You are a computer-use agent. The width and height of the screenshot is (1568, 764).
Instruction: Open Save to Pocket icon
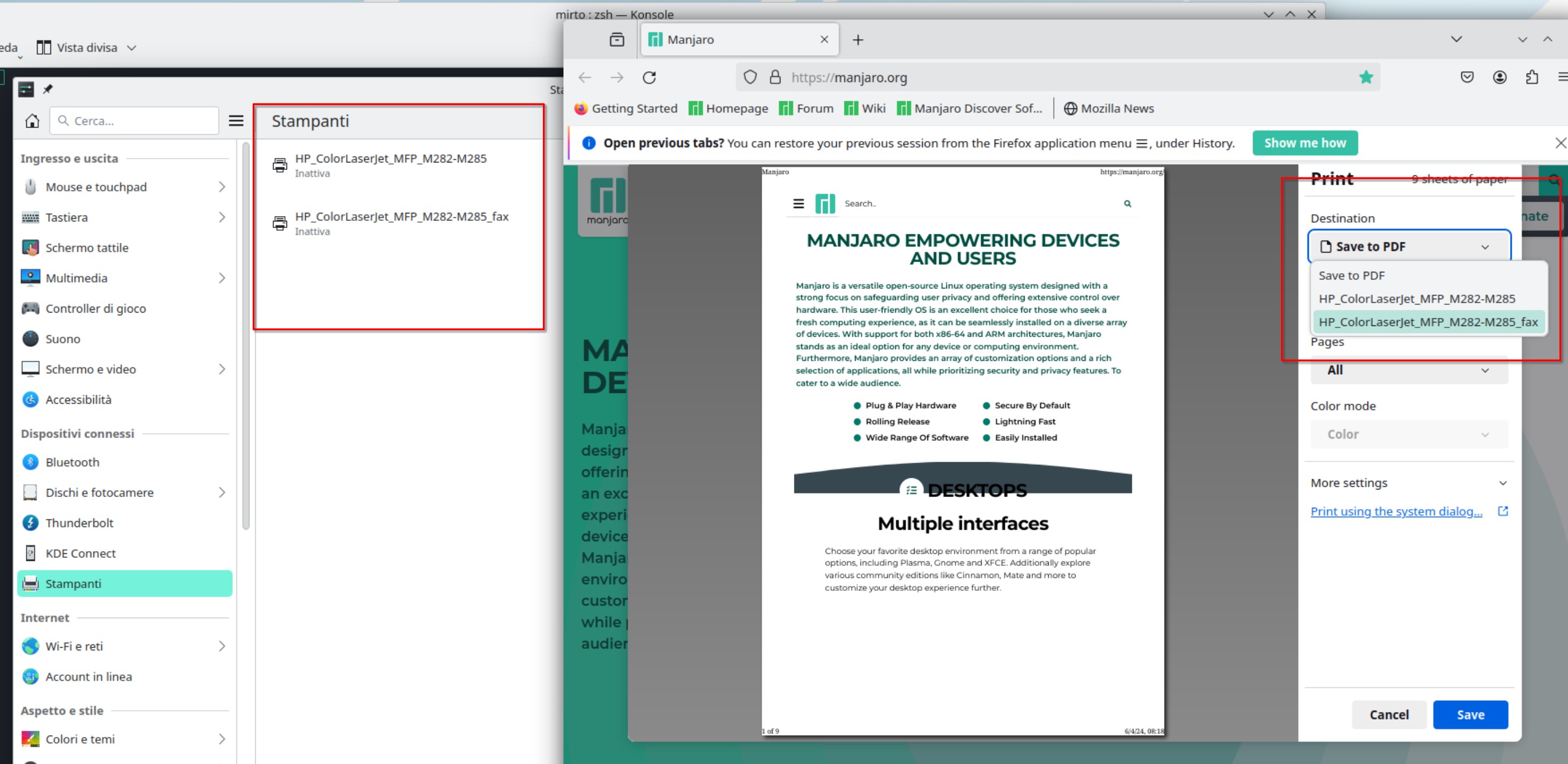(1467, 77)
